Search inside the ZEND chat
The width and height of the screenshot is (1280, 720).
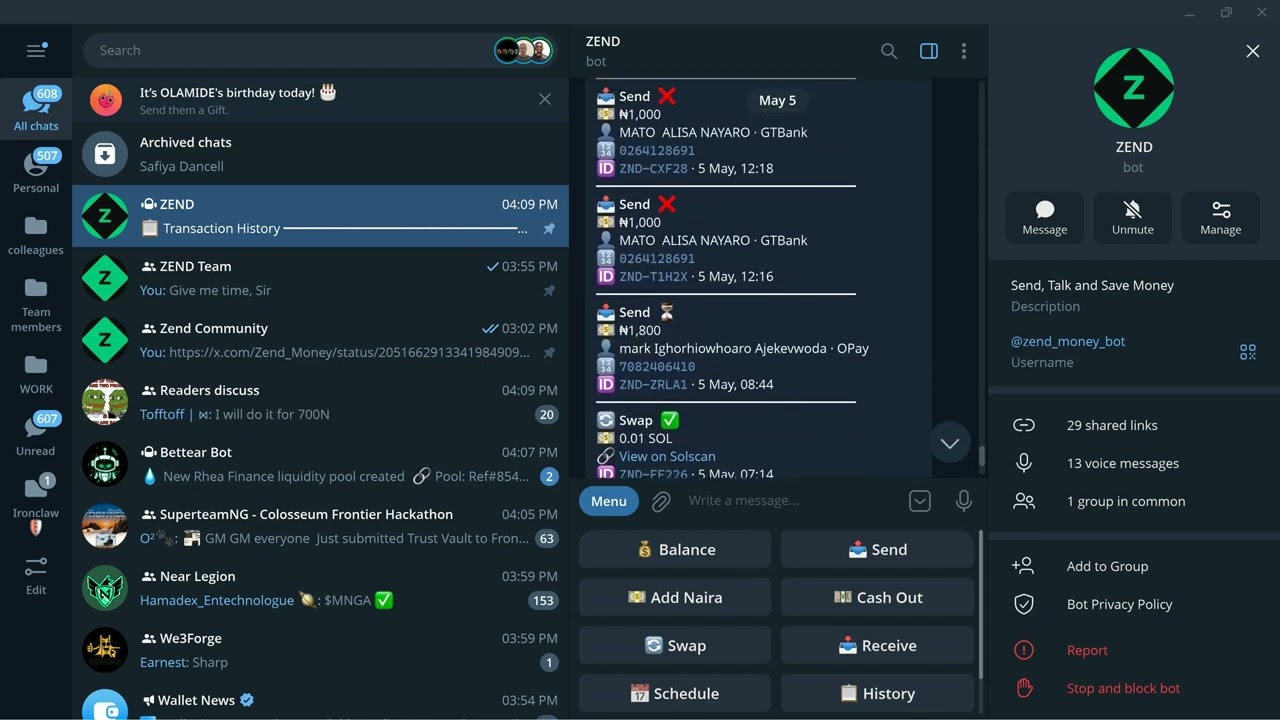(888, 51)
